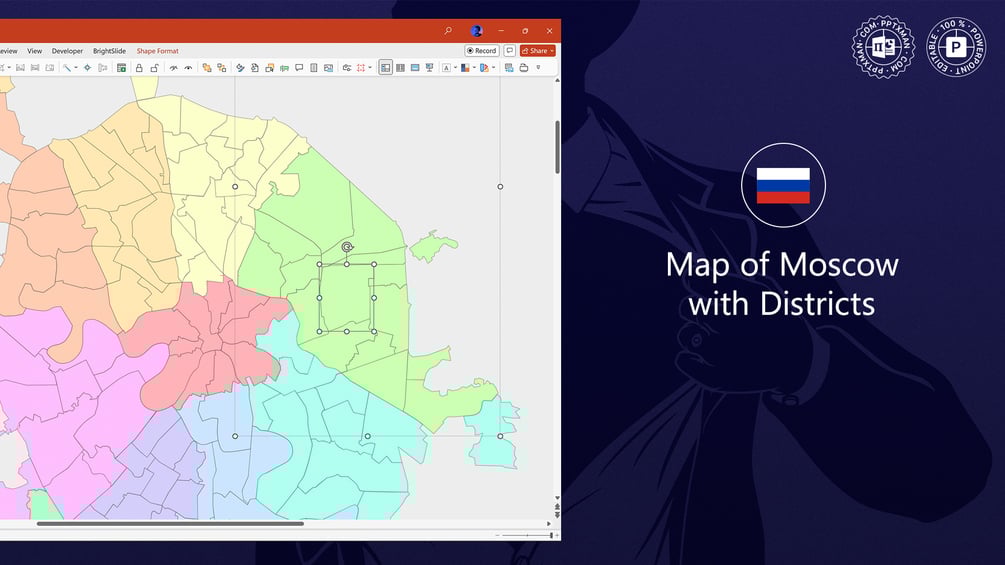Click the blue wide rectangle view icon
Image resolution: width=1005 pixels, height=565 pixels.
coord(415,68)
